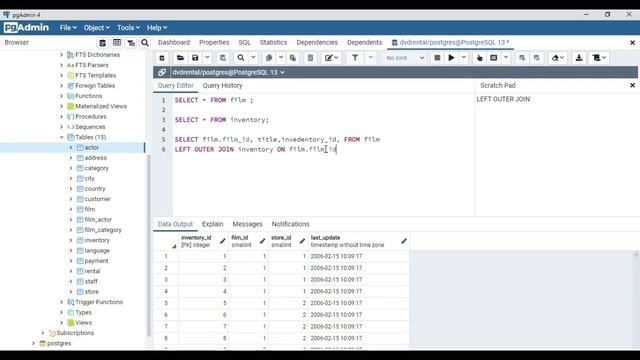The height and width of the screenshot is (360, 640).
Task: Open the Help menu
Action: pyautogui.click(x=157, y=28)
